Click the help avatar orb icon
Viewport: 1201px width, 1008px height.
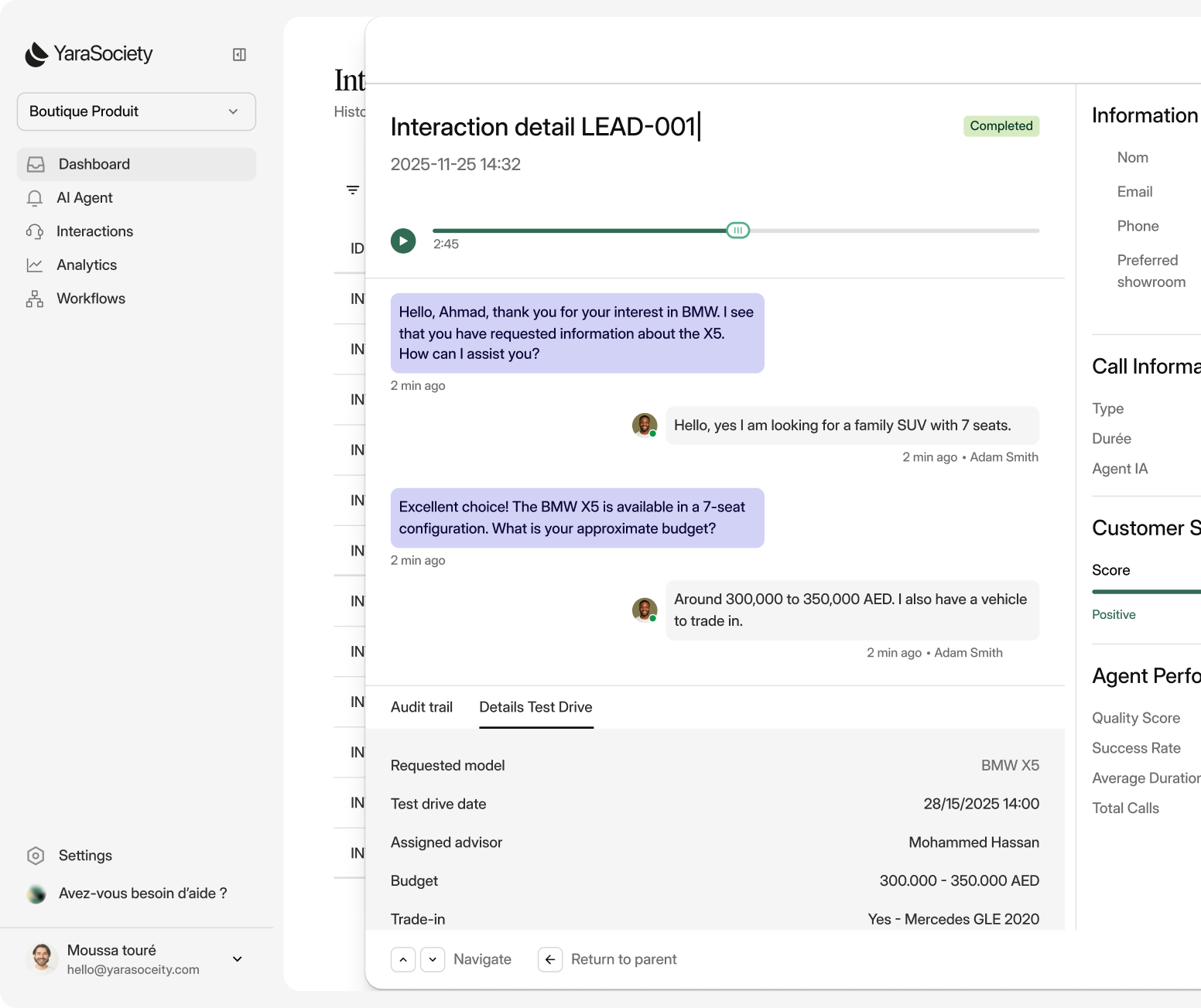36,894
